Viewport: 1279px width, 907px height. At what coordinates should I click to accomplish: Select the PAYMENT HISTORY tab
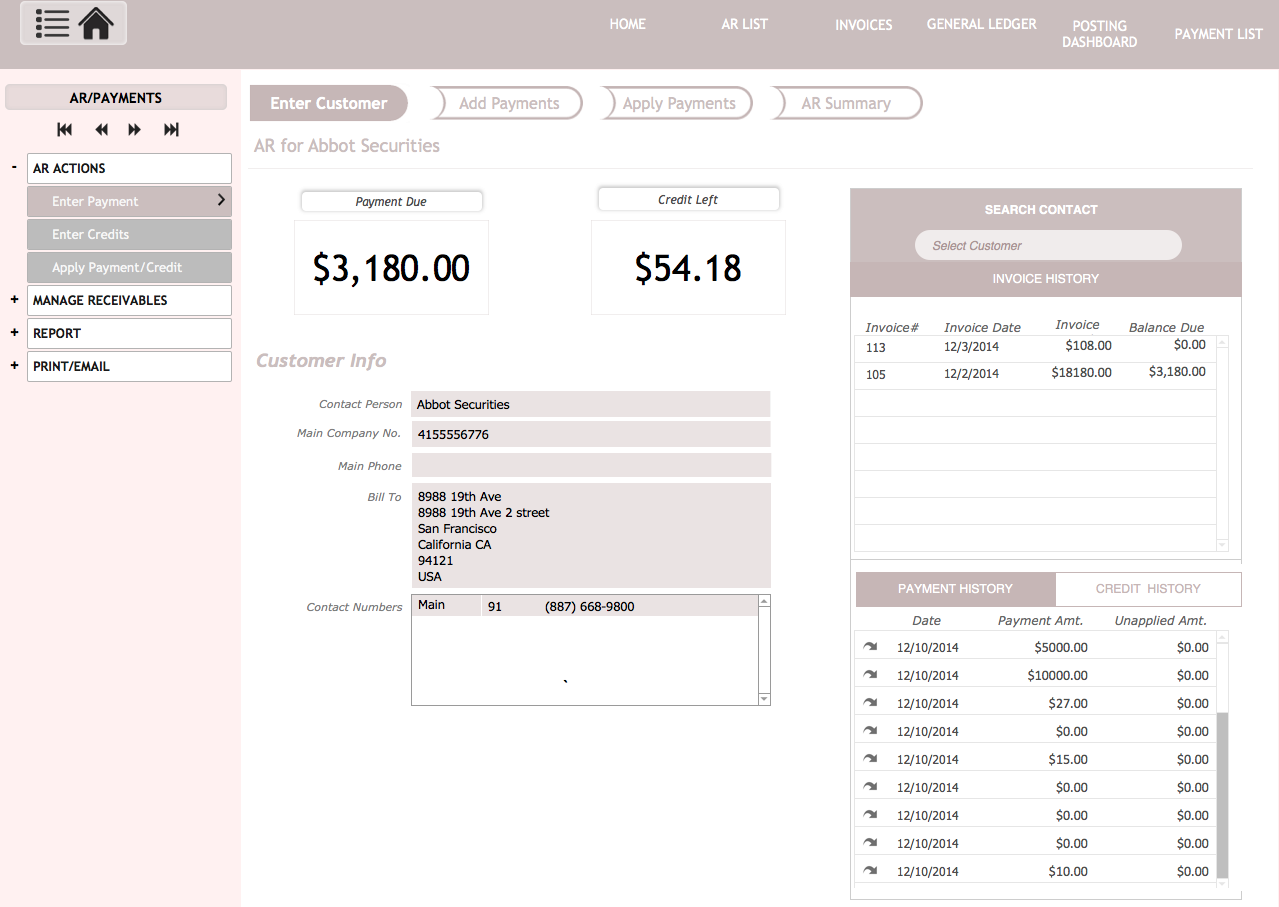955,589
